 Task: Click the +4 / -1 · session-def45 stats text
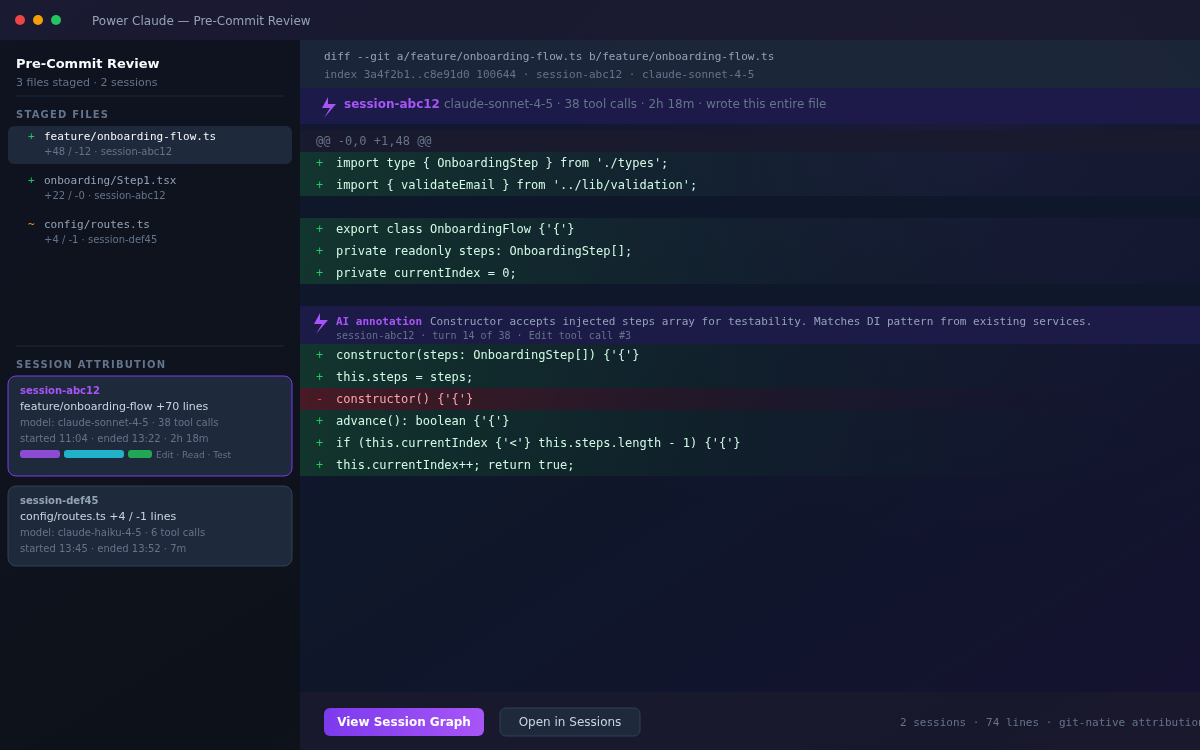[x=100, y=240]
